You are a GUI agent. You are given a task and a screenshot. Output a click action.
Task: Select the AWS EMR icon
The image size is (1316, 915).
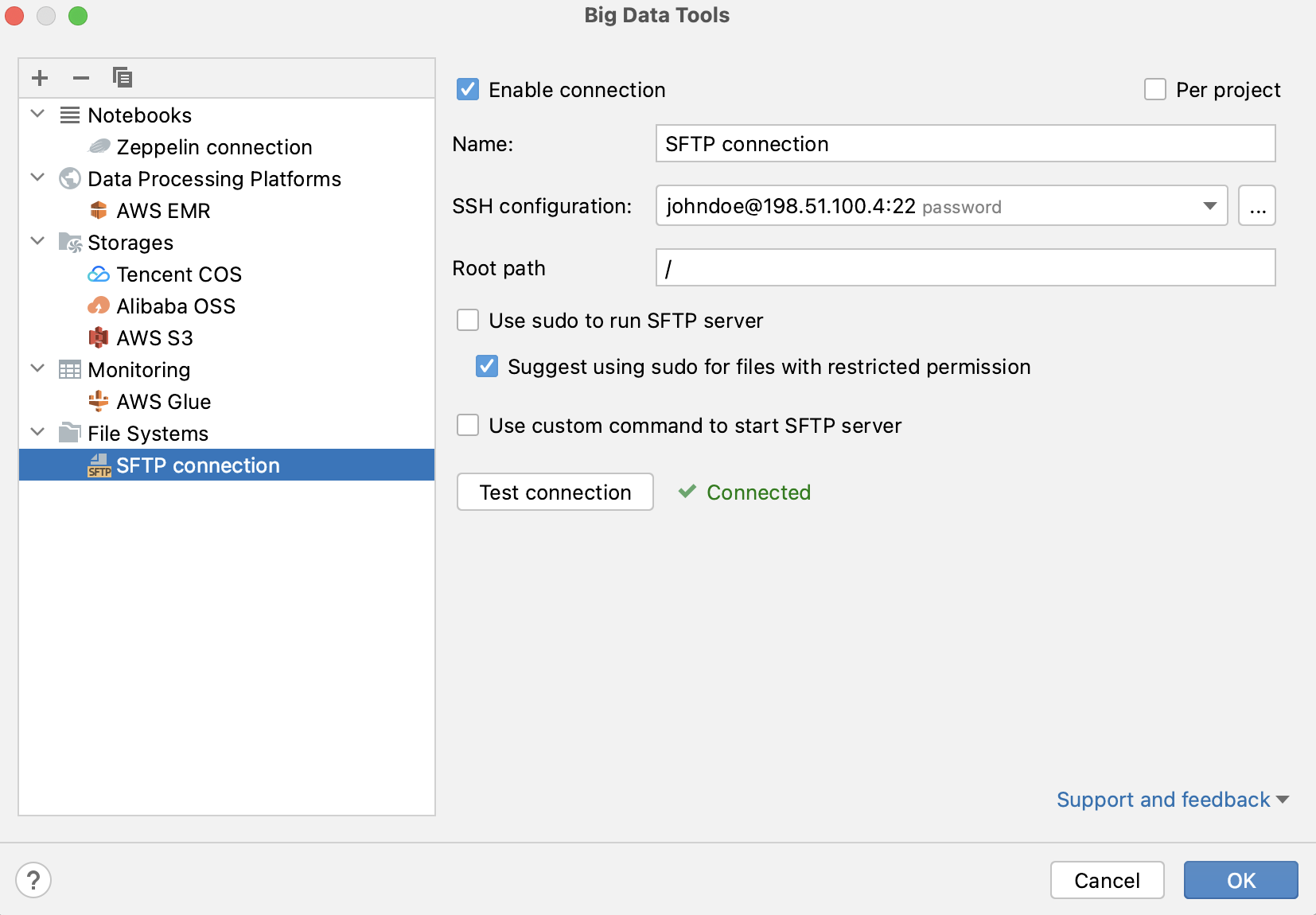coord(99,210)
